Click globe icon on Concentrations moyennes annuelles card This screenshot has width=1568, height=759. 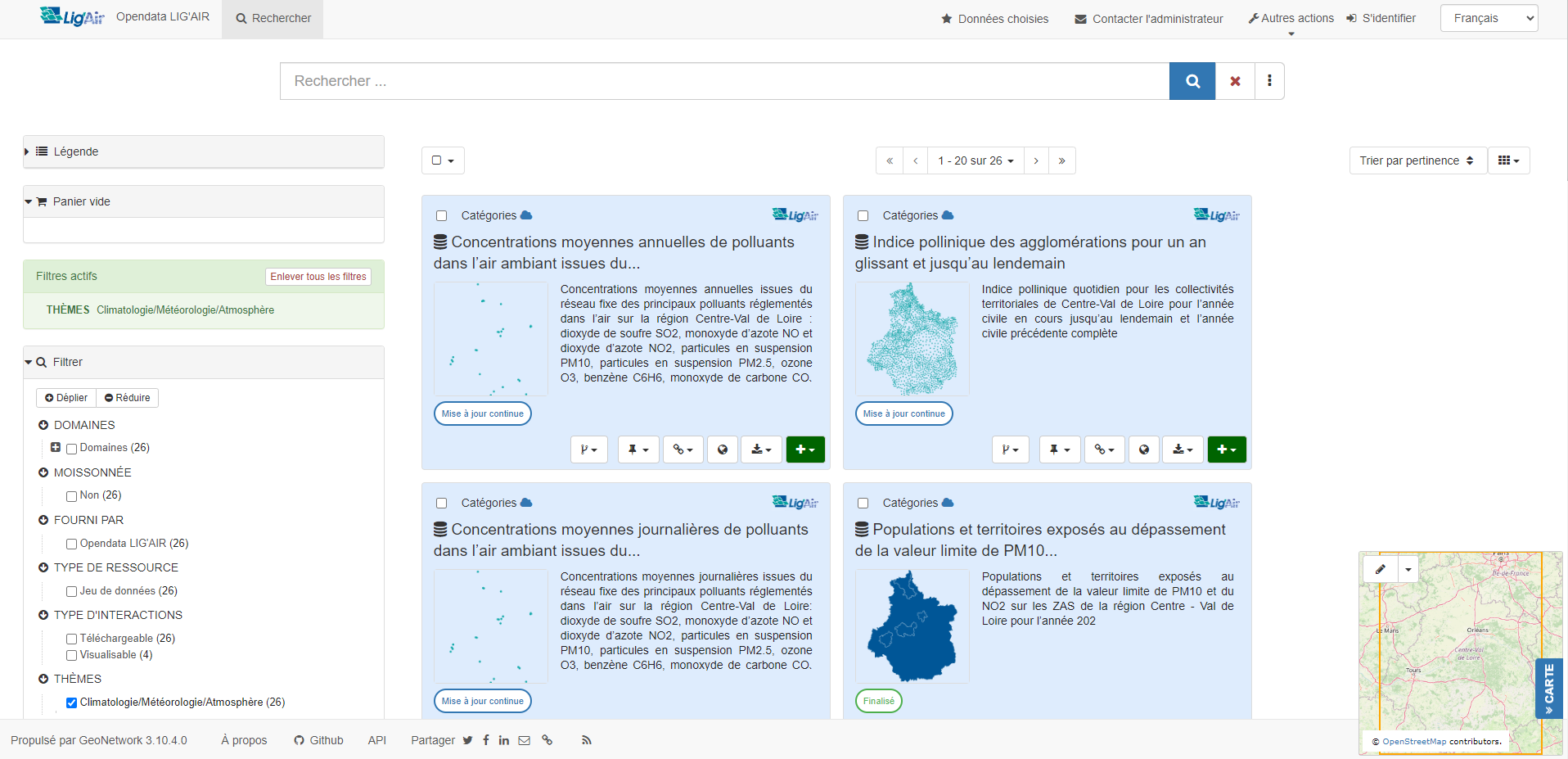pos(723,450)
